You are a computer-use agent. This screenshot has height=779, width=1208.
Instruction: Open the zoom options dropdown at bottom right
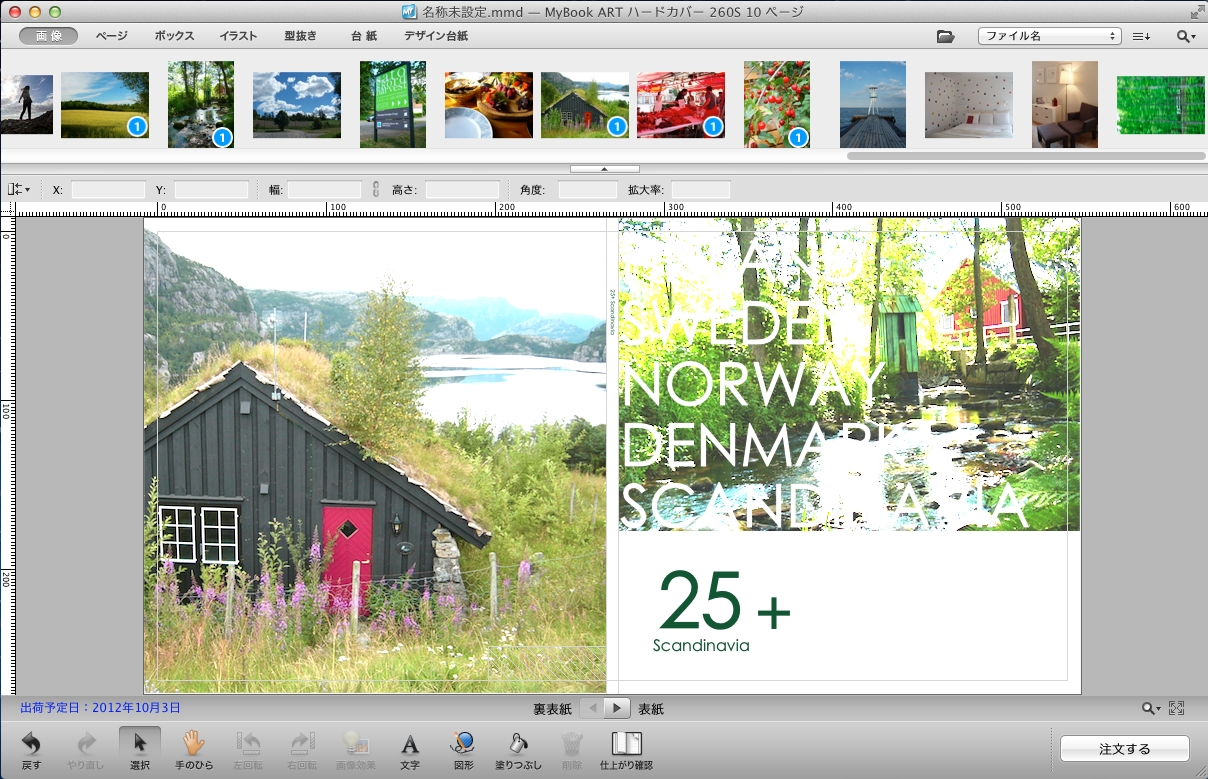click(x=1150, y=707)
